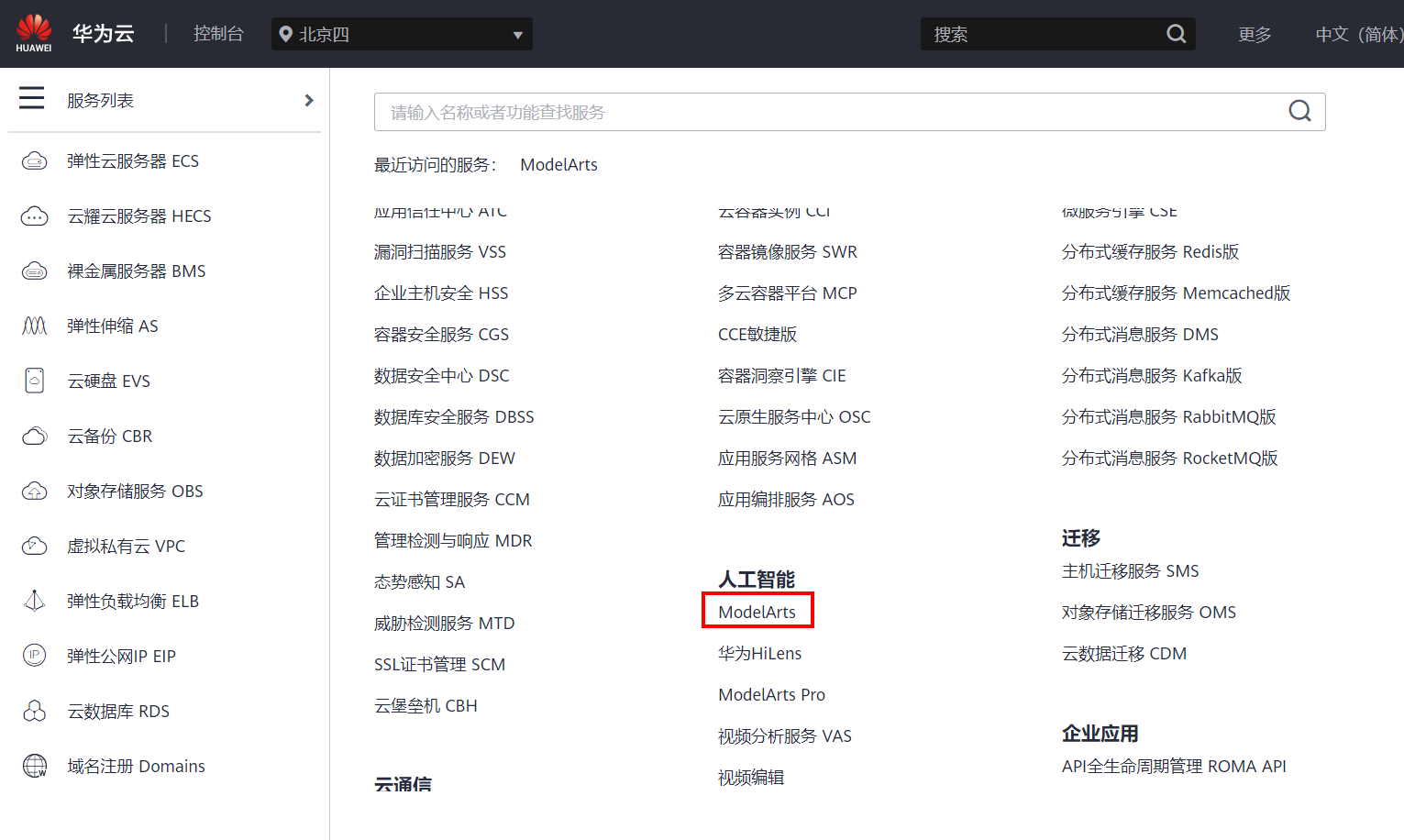Image resolution: width=1404 pixels, height=840 pixels.
Task: Open 分布式消息服务 DMS
Action: coord(1141,334)
